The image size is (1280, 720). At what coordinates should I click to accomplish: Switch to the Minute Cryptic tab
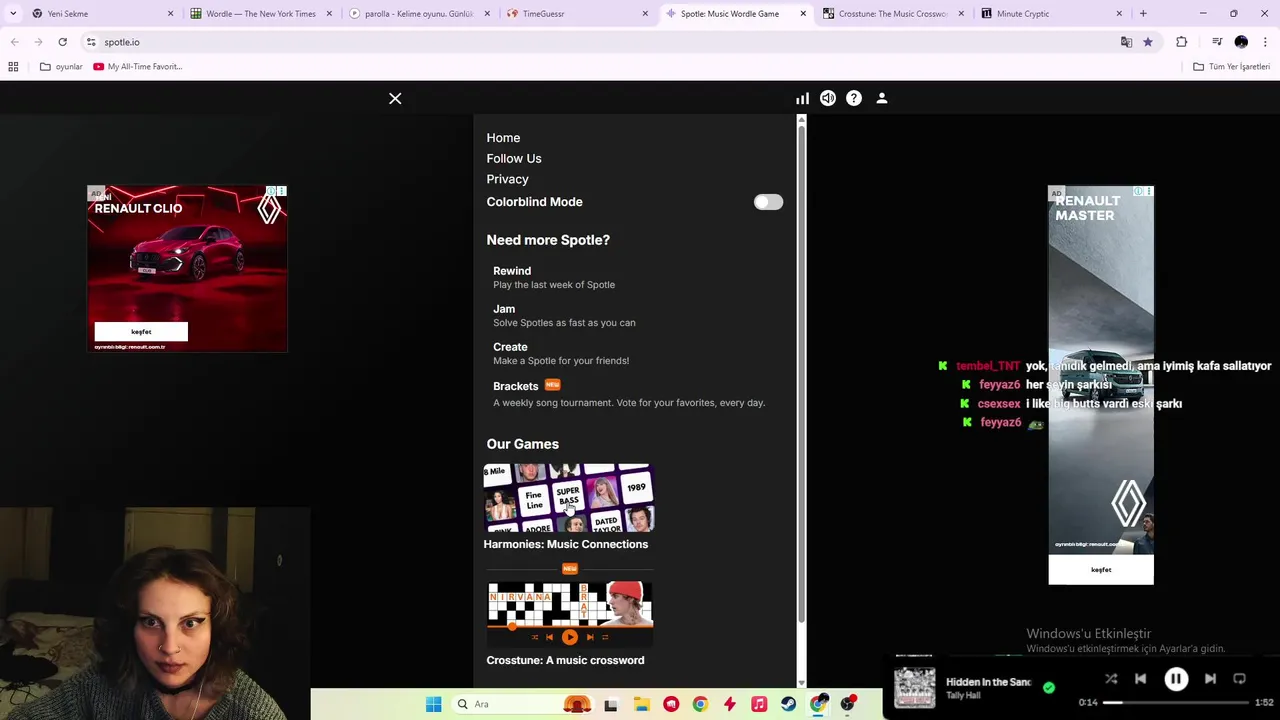click(x=1050, y=14)
